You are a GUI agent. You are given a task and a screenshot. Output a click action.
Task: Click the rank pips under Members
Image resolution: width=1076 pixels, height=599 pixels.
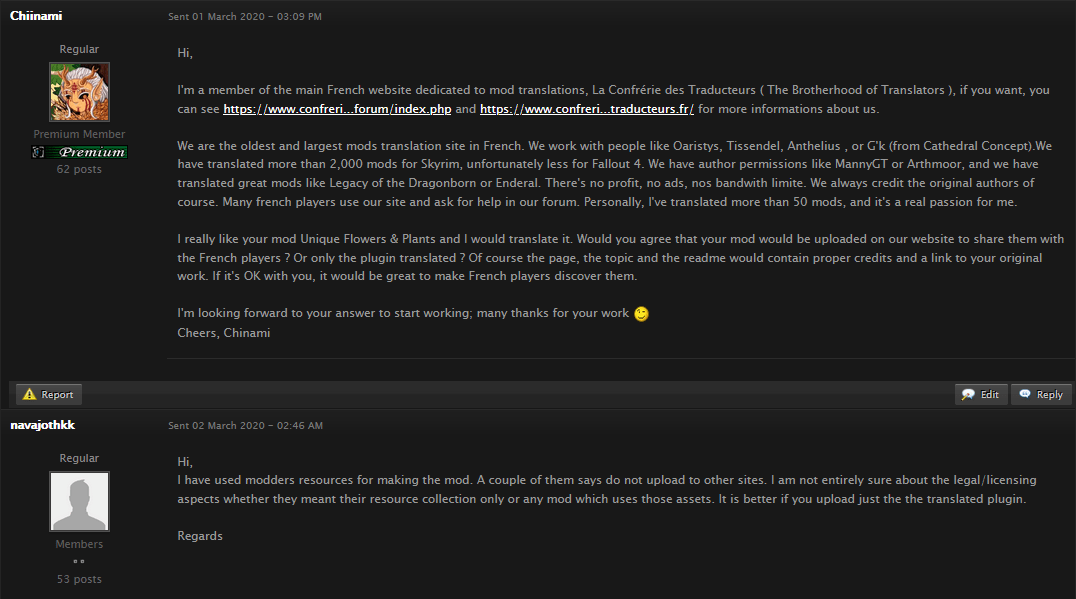(79, 561)
